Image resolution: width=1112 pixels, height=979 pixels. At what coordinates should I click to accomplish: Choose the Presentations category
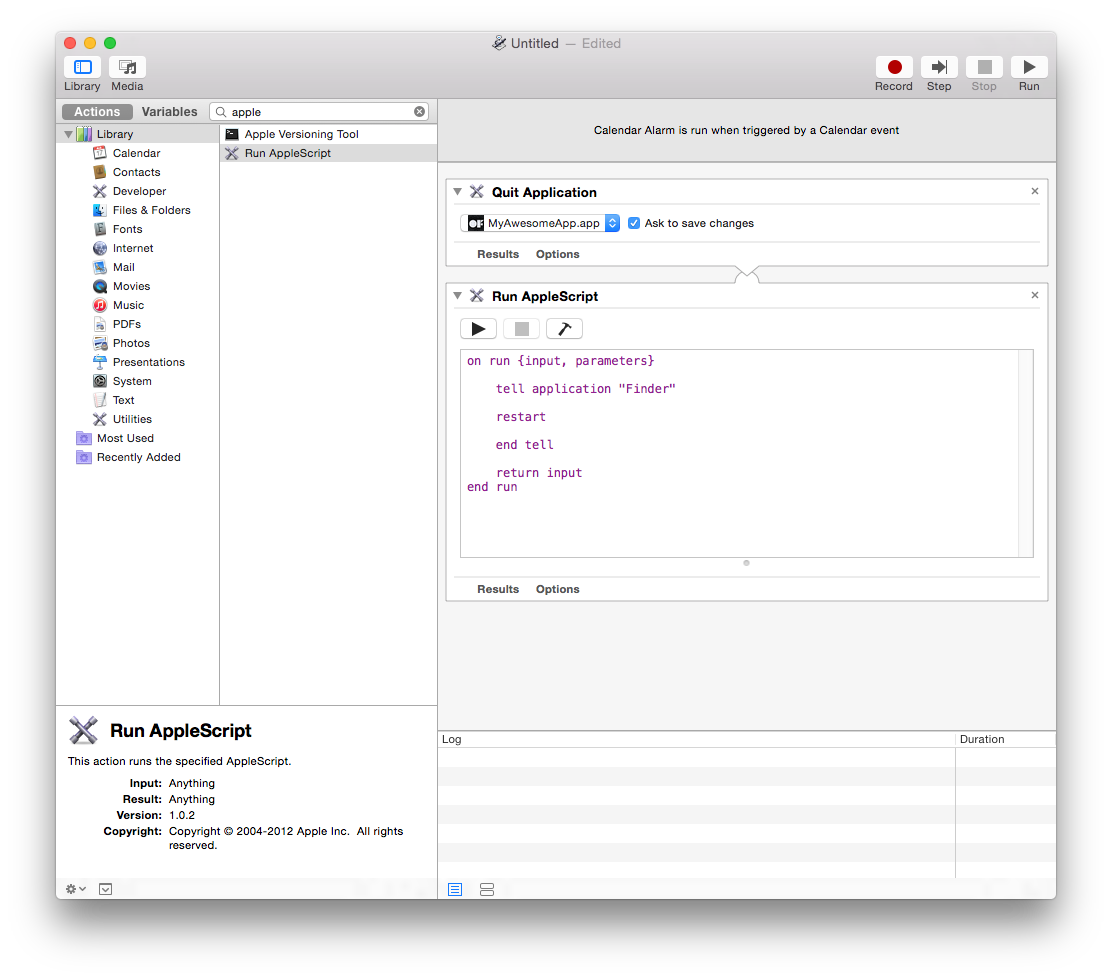point(148,363)
